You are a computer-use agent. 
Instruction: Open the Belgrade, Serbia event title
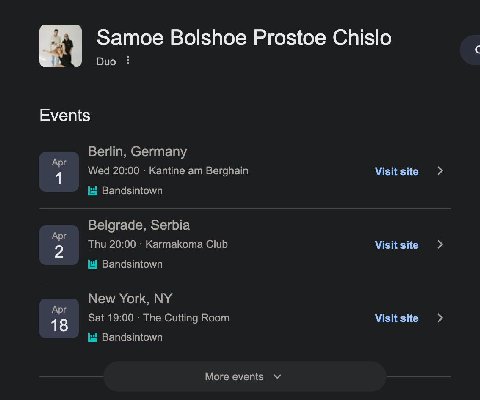[139, 225]
